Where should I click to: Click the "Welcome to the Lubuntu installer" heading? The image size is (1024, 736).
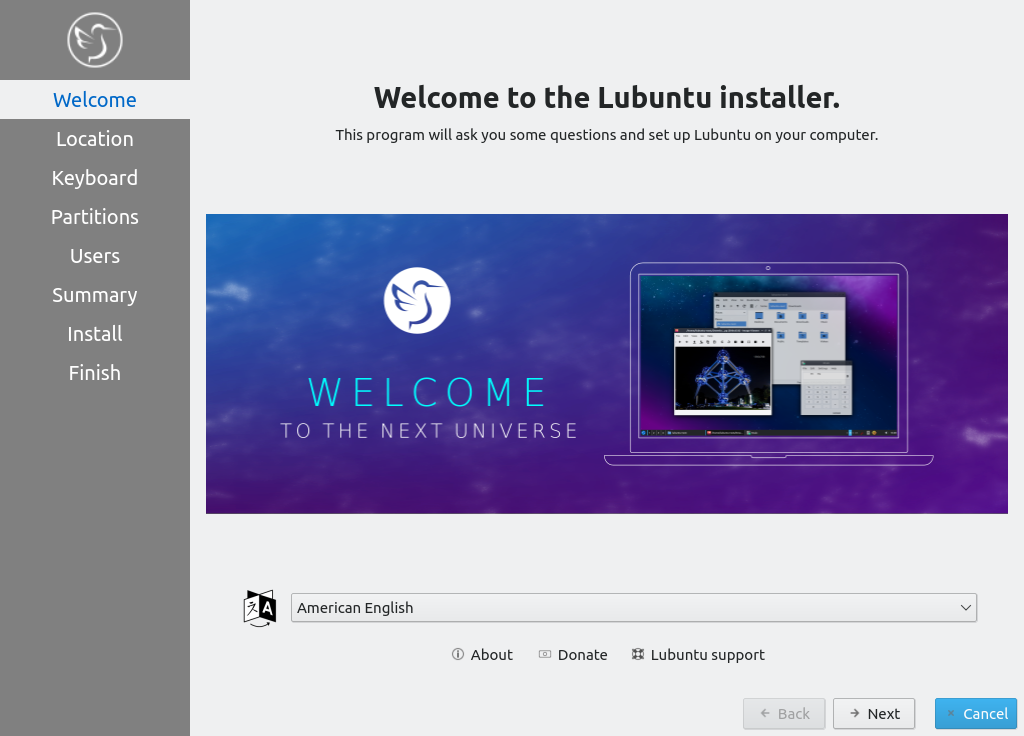606,98
